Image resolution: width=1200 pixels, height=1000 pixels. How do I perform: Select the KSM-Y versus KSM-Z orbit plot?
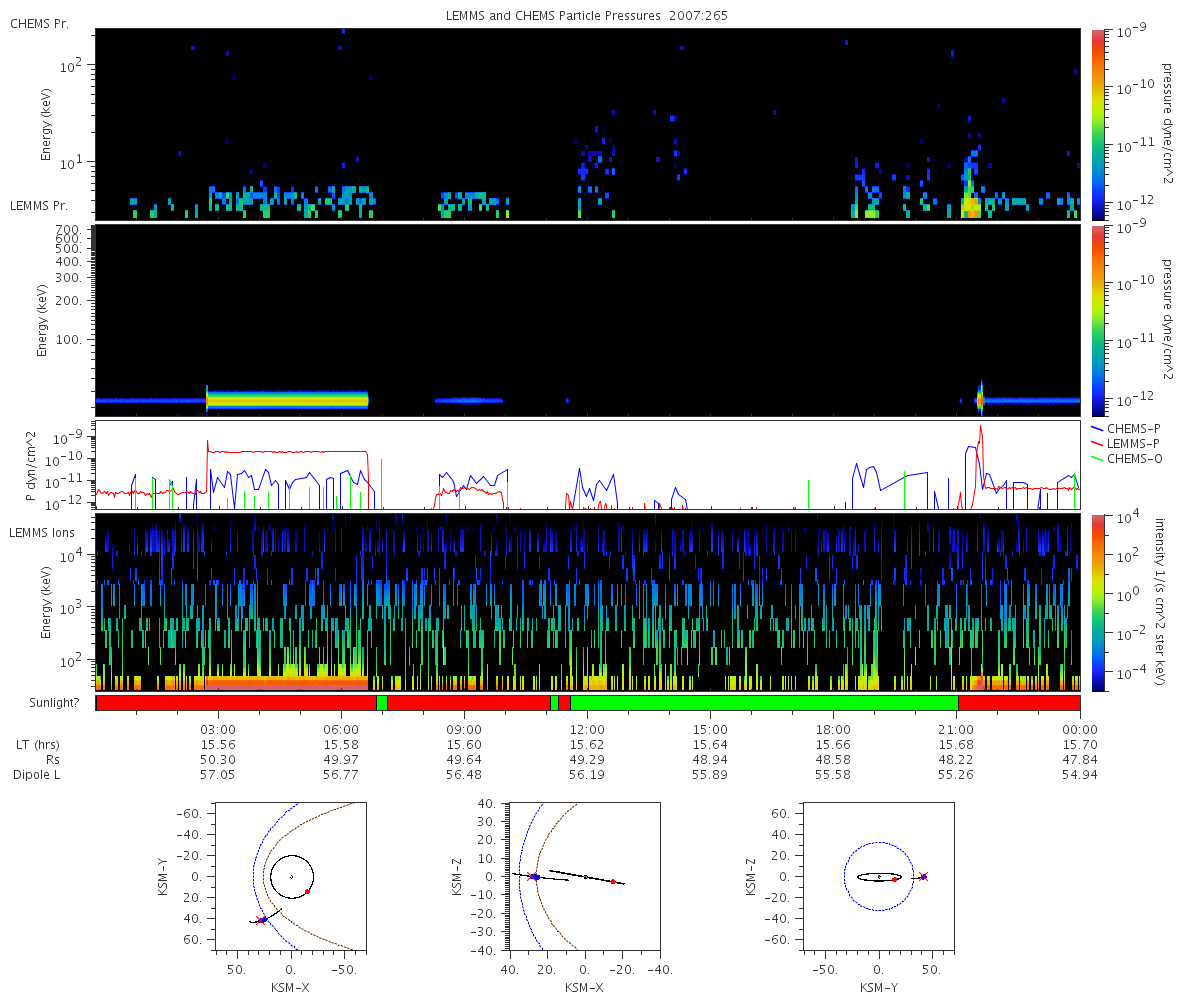tap(879, 876)
